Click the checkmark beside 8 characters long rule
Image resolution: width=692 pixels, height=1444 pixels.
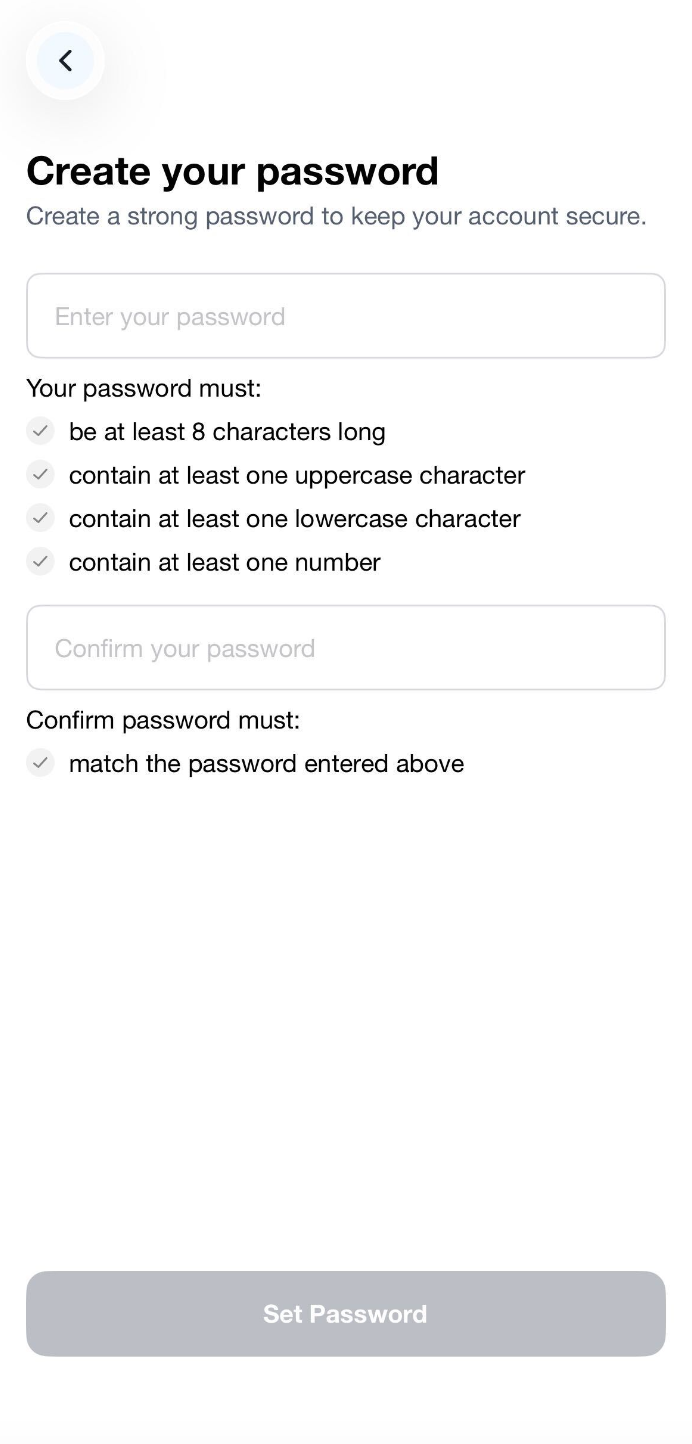[40, 431]
